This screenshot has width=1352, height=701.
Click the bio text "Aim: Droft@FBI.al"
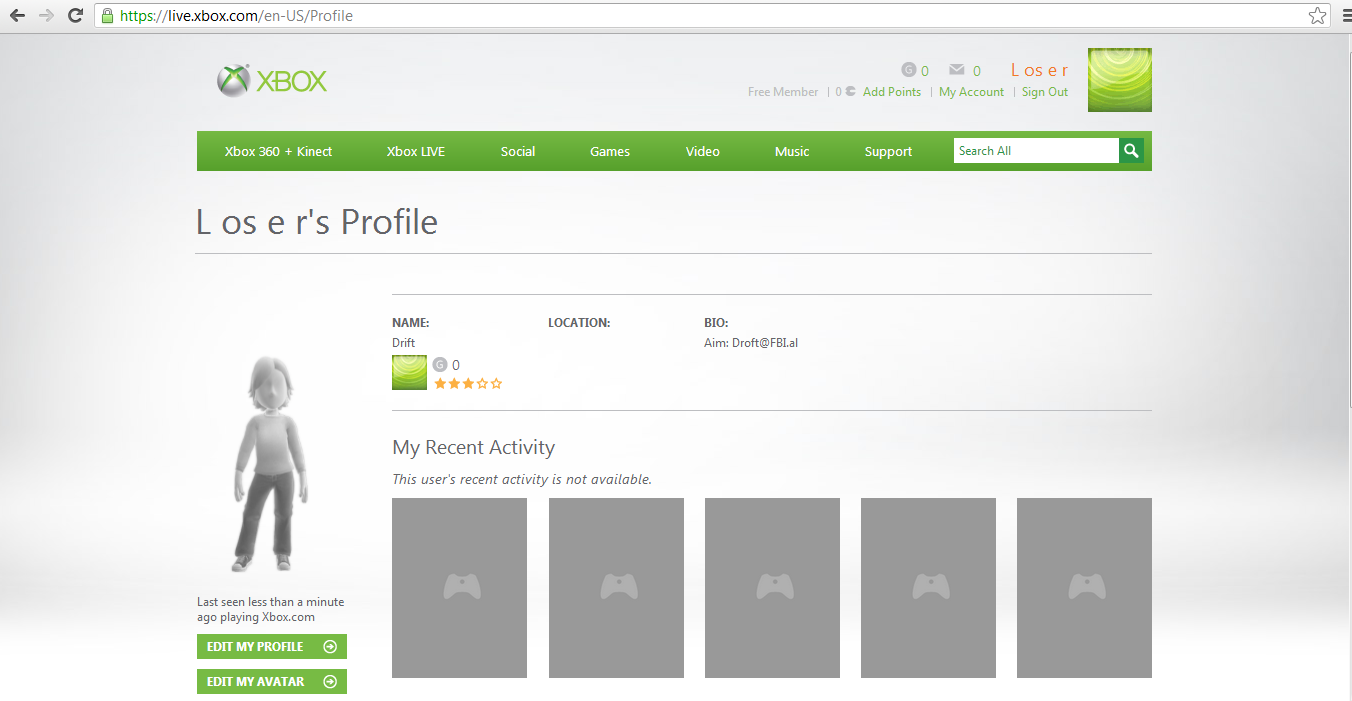pos(751,343)
